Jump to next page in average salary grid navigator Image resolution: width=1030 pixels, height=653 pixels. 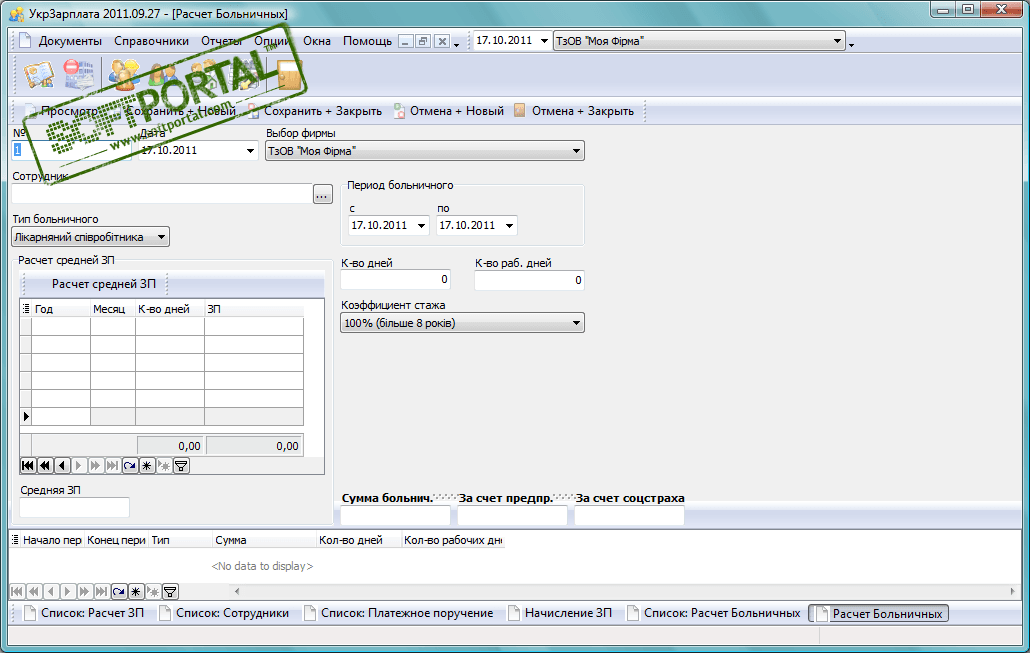coord(96,466)
